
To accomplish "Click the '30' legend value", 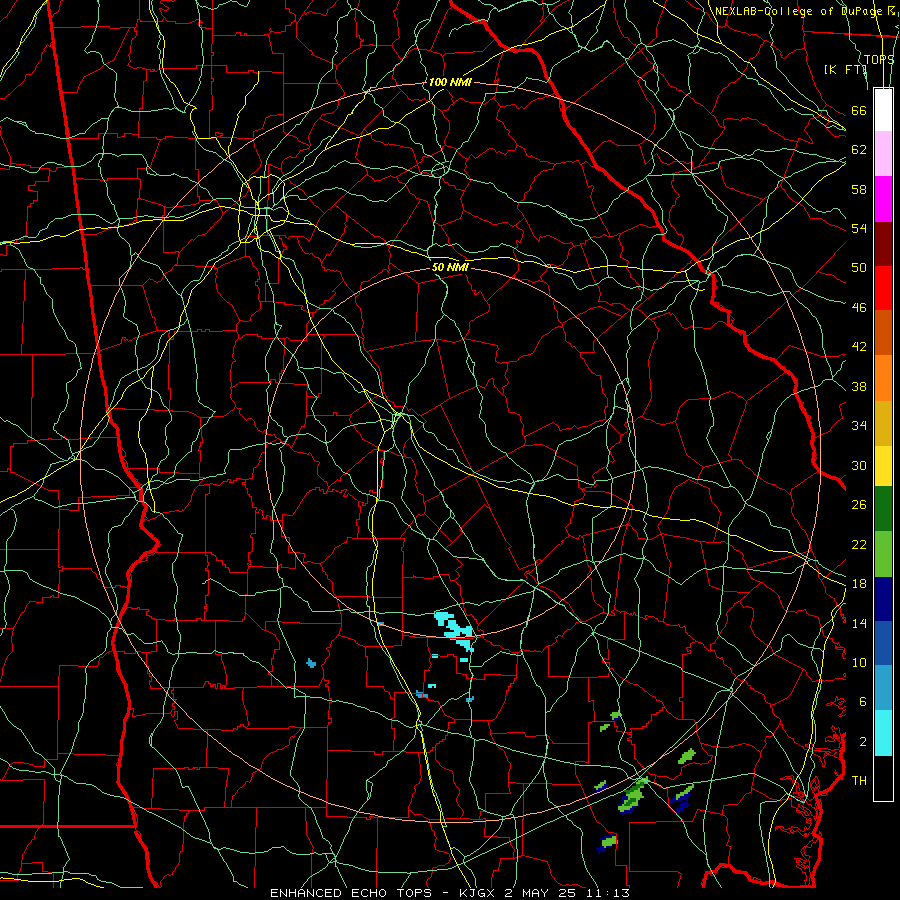I will (x=859, y=465).
